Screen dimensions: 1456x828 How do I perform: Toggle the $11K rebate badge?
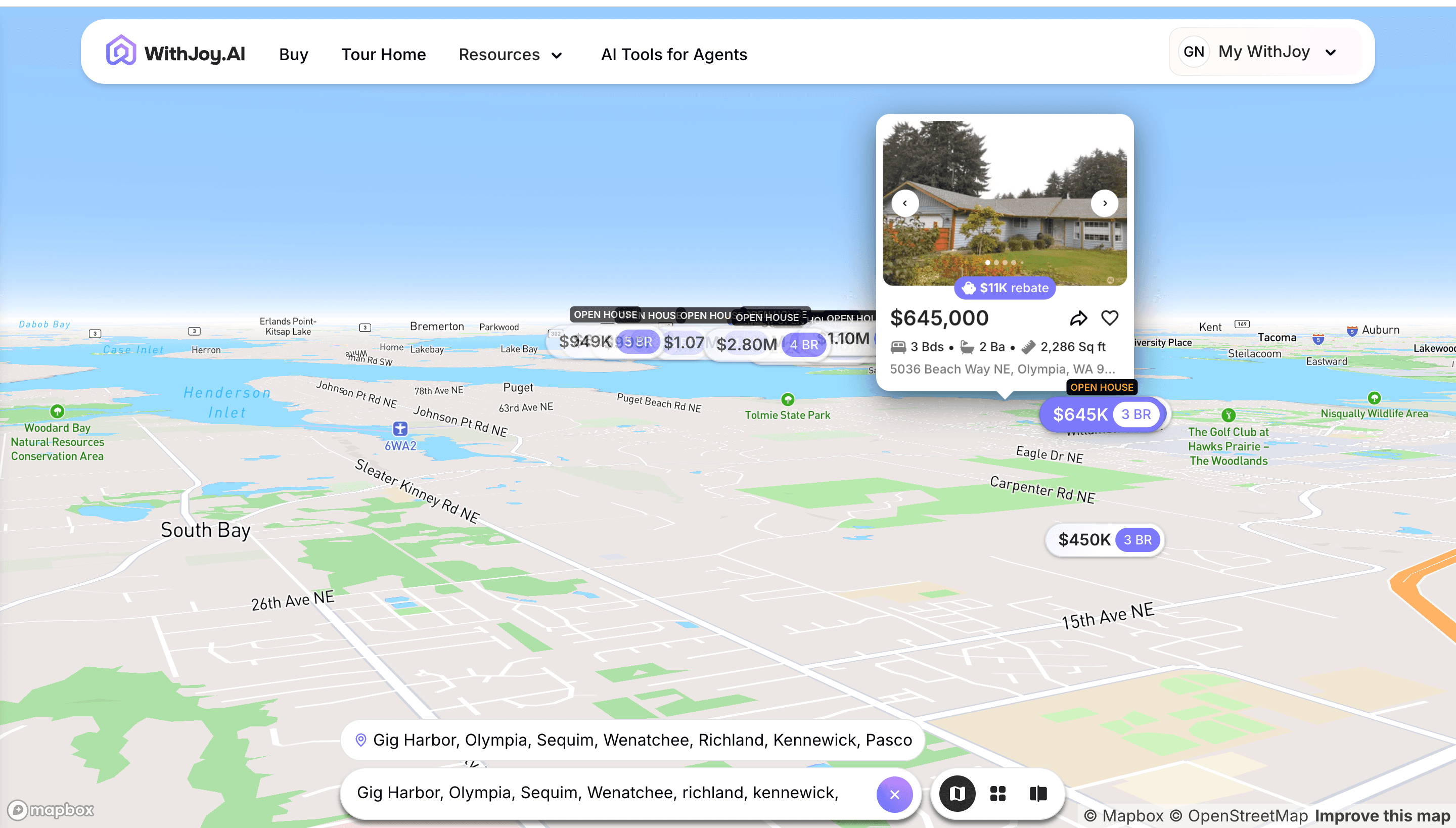point(1005,288)
